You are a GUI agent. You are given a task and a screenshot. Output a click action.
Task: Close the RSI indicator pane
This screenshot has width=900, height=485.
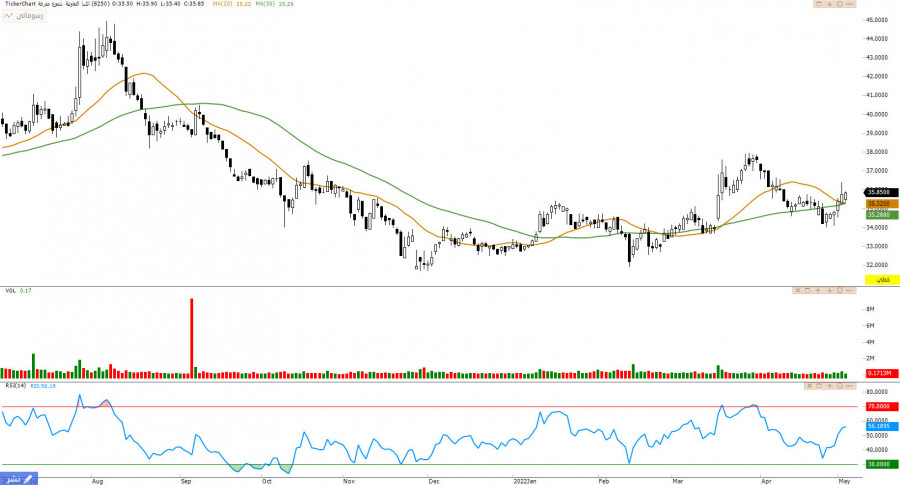coord(808,386)
